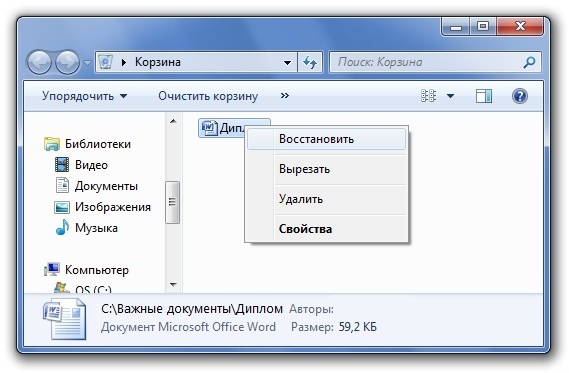Go forward with the Forward arrow button

67,62
